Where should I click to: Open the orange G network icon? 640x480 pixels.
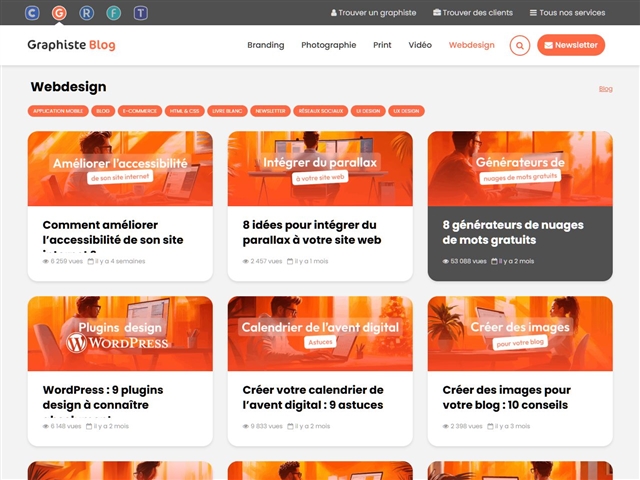coord(59,13)
